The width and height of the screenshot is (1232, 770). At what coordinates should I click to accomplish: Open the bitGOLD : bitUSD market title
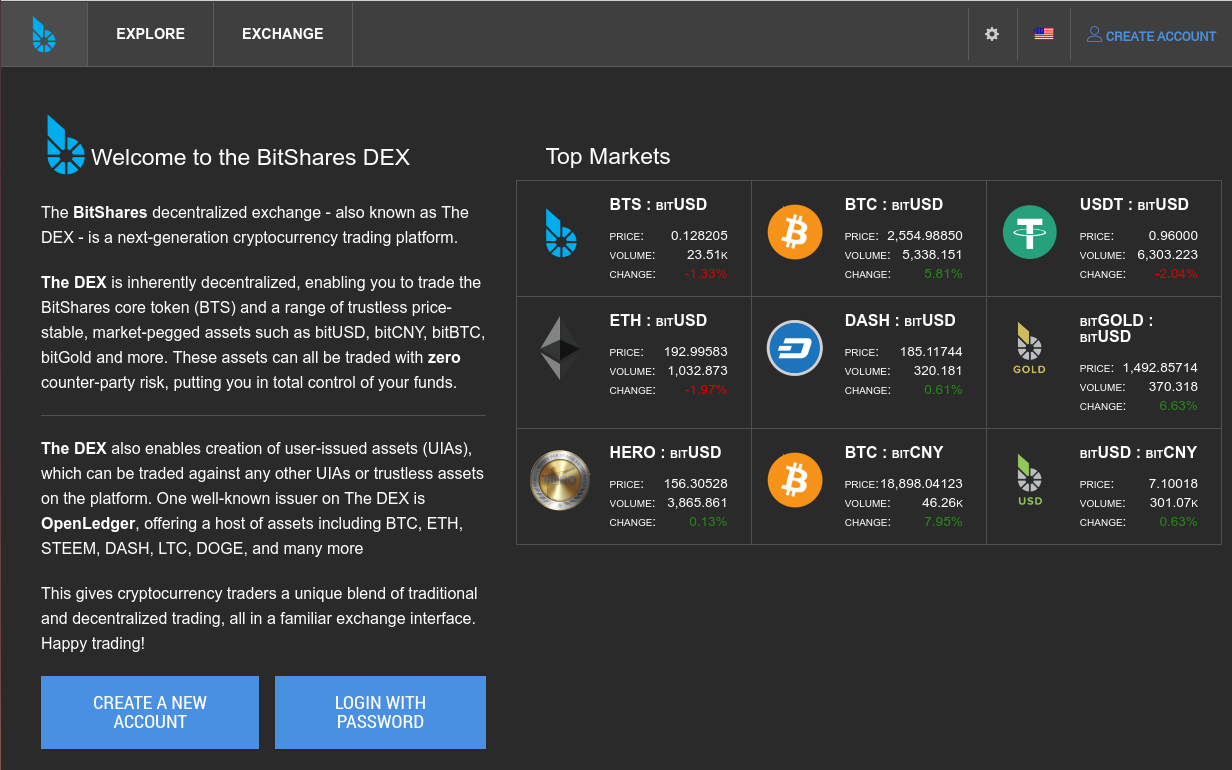[1116, 329]
